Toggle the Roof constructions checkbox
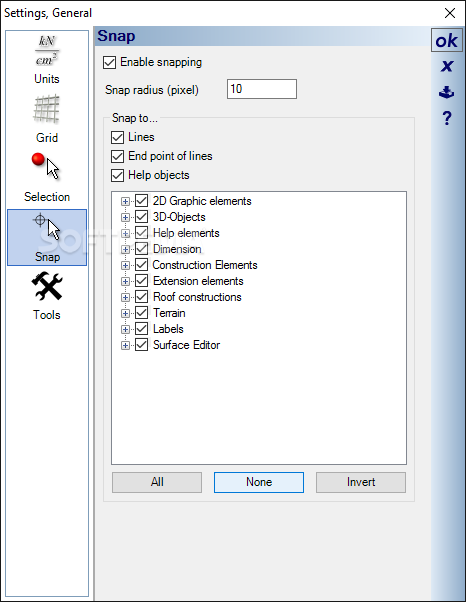The width and height of the screenshot is (466, 602). click(142, 297)
